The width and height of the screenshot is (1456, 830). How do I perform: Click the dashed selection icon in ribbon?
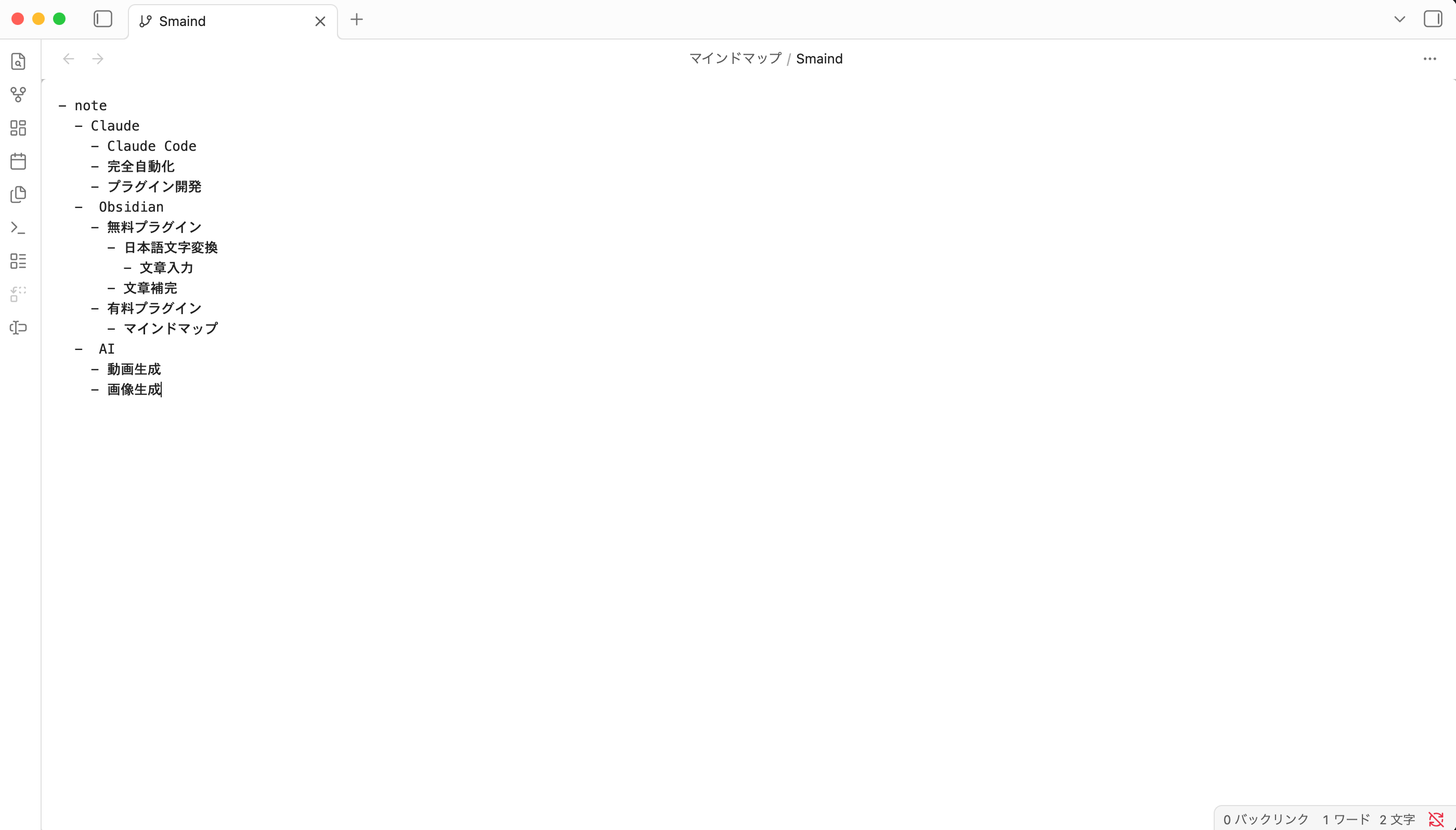(18, 294)
